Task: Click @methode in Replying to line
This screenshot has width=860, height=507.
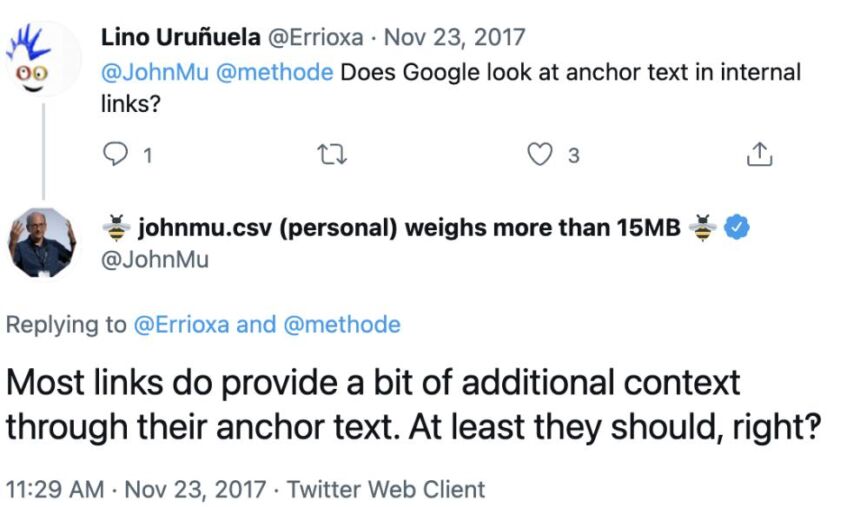Action: click(342, 324)
